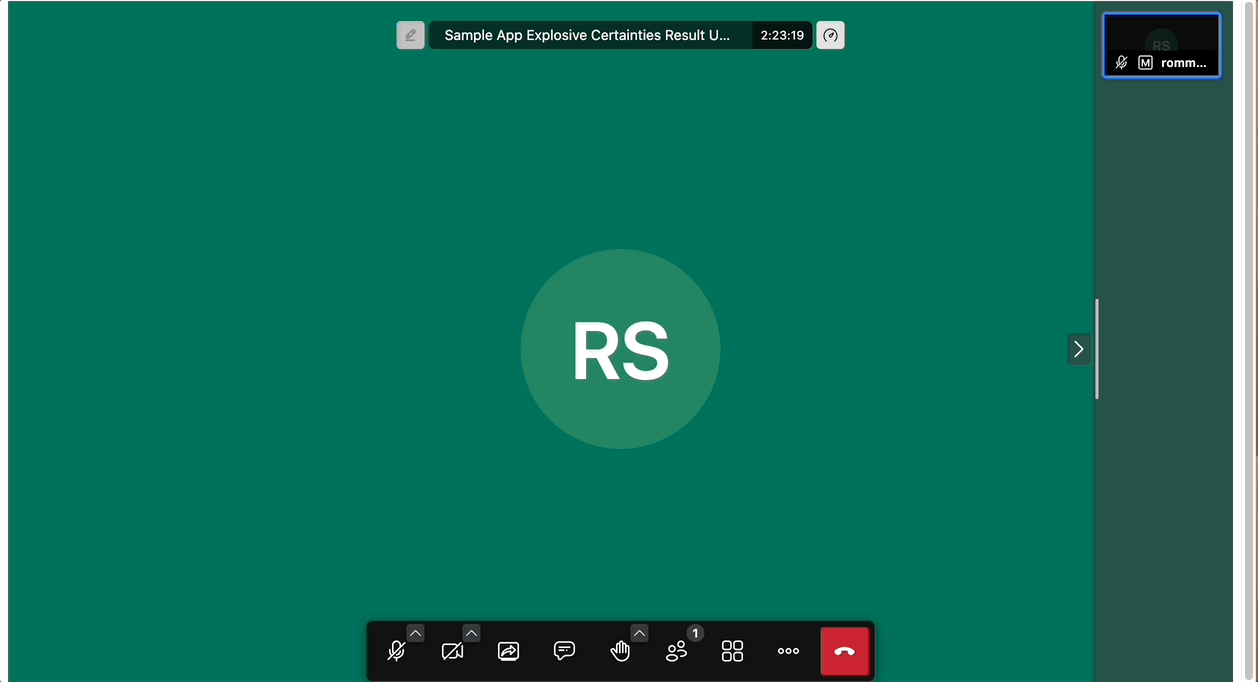Toggle tile view layout

733,651
